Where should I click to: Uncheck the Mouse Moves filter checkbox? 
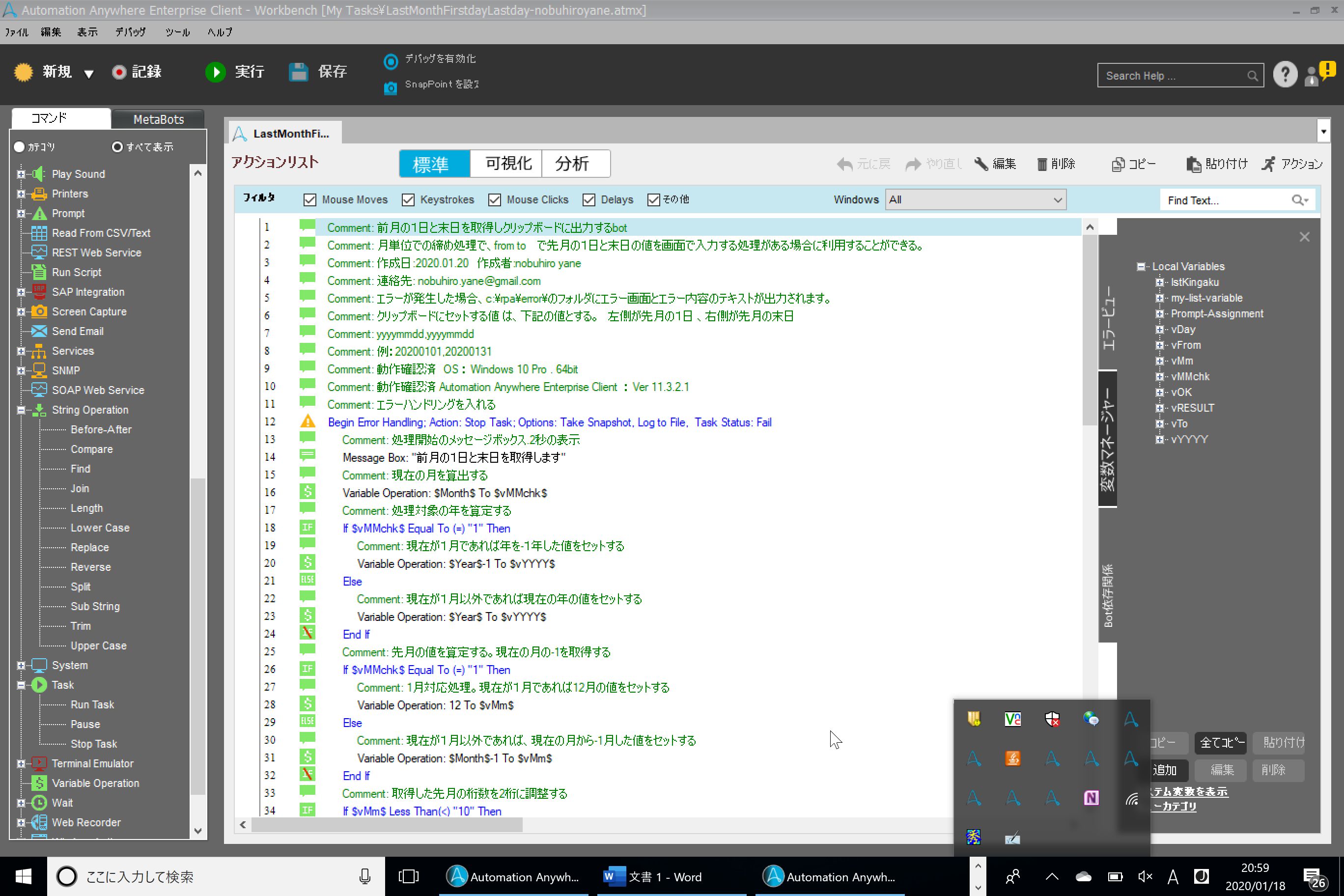pyautogui.click(x=309, y=200)
